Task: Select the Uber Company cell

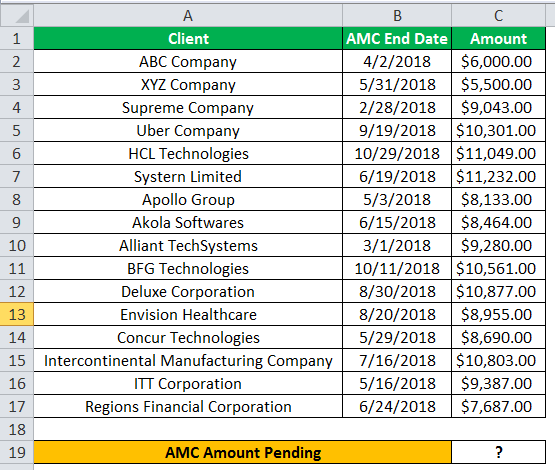Action: pyautogui.click(x=188, y=131)
